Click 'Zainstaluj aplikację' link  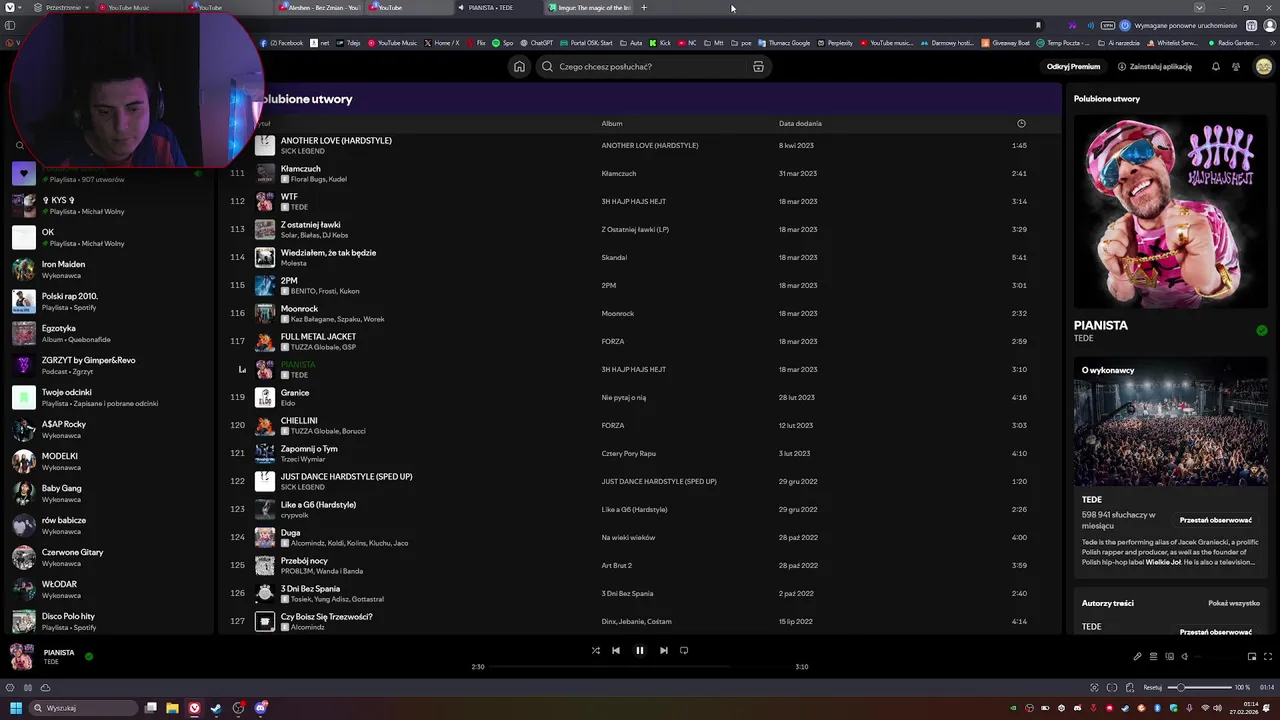(x=1155, y=67)
